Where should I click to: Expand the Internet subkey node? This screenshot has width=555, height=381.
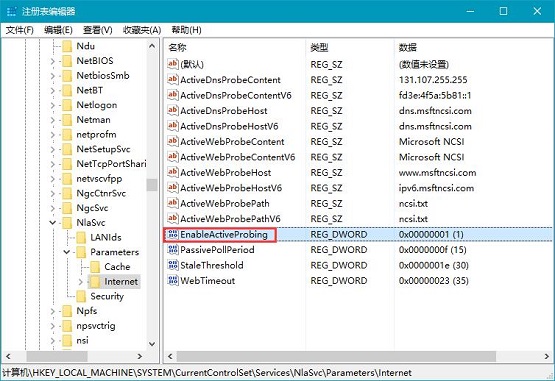click(81, 282)
